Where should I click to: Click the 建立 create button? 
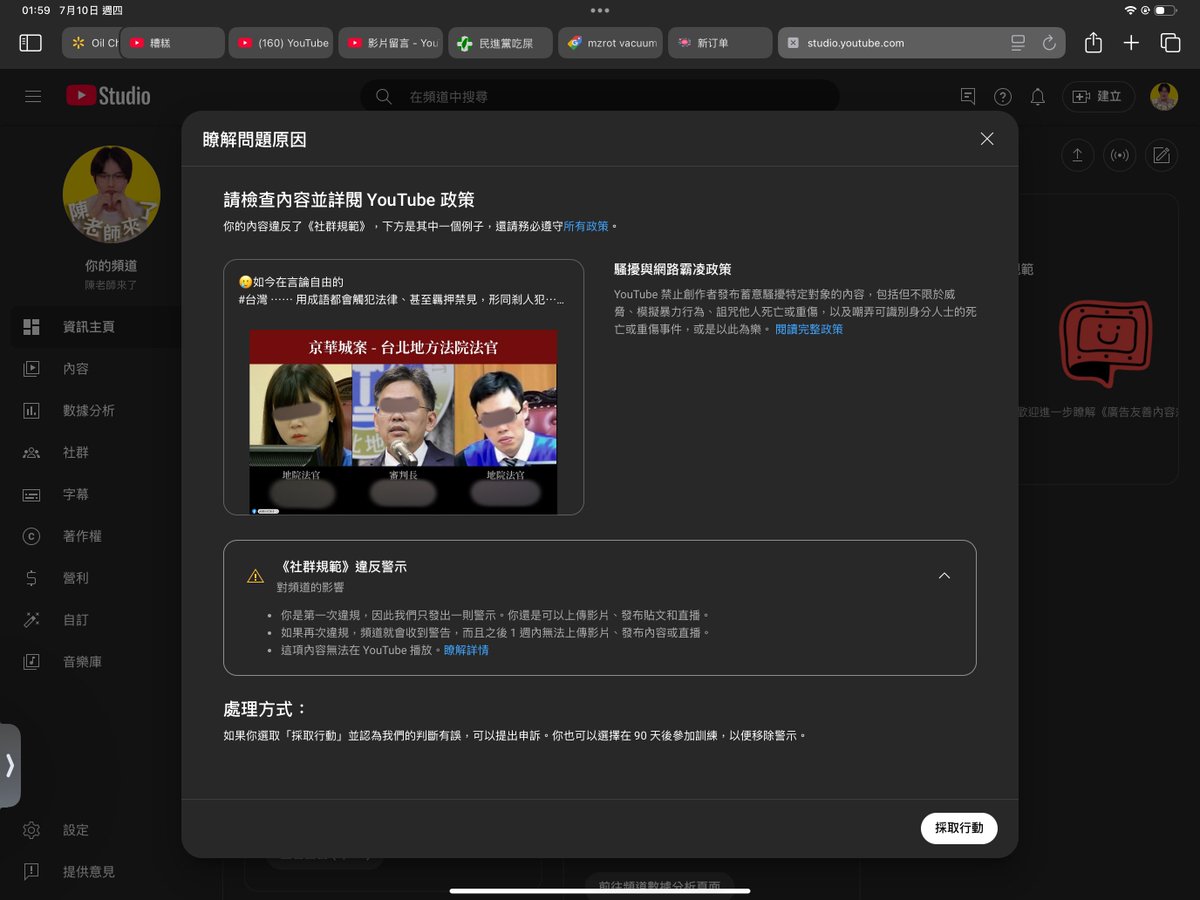pyautogui.click(x=1098, y=97)
